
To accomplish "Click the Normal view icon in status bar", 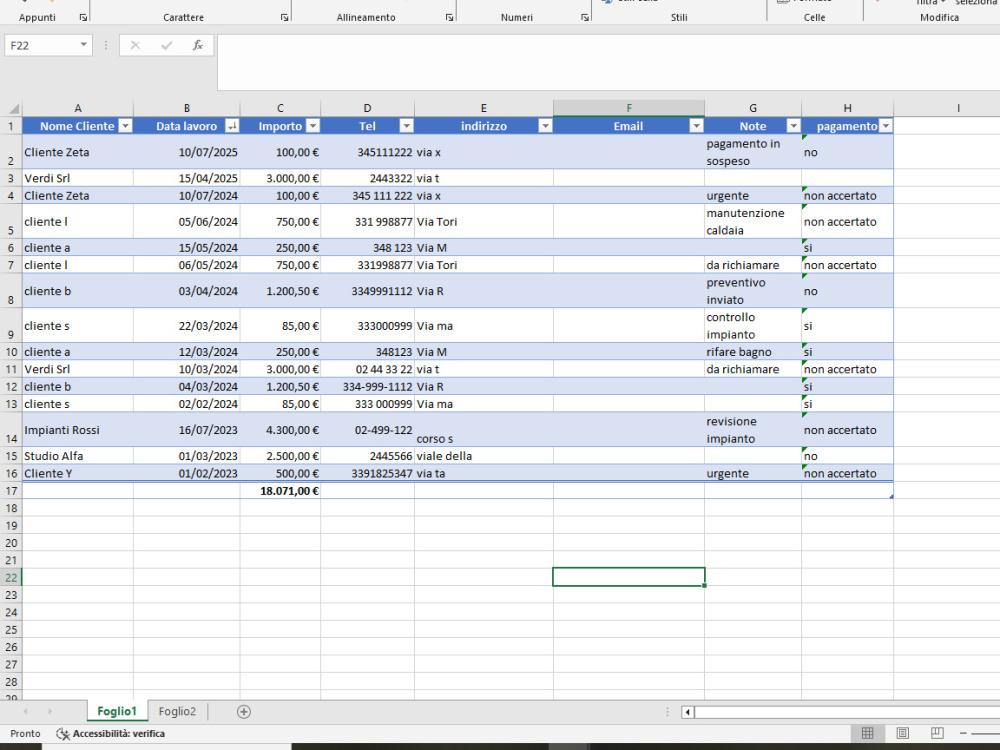I will pyautogui.click(x=868, y=733).
